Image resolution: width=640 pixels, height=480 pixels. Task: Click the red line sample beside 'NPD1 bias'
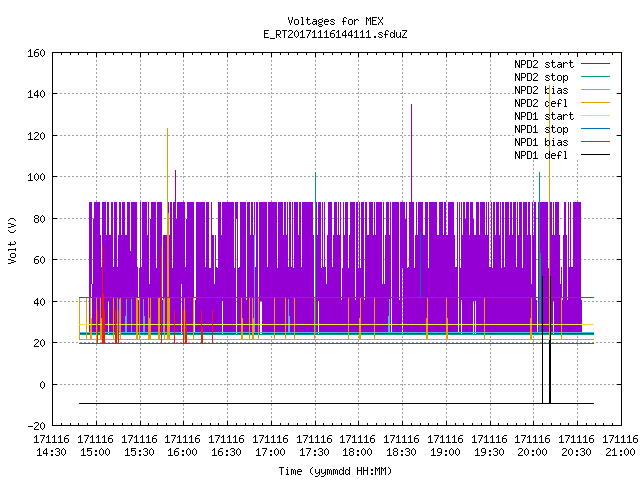coord(596,142)
